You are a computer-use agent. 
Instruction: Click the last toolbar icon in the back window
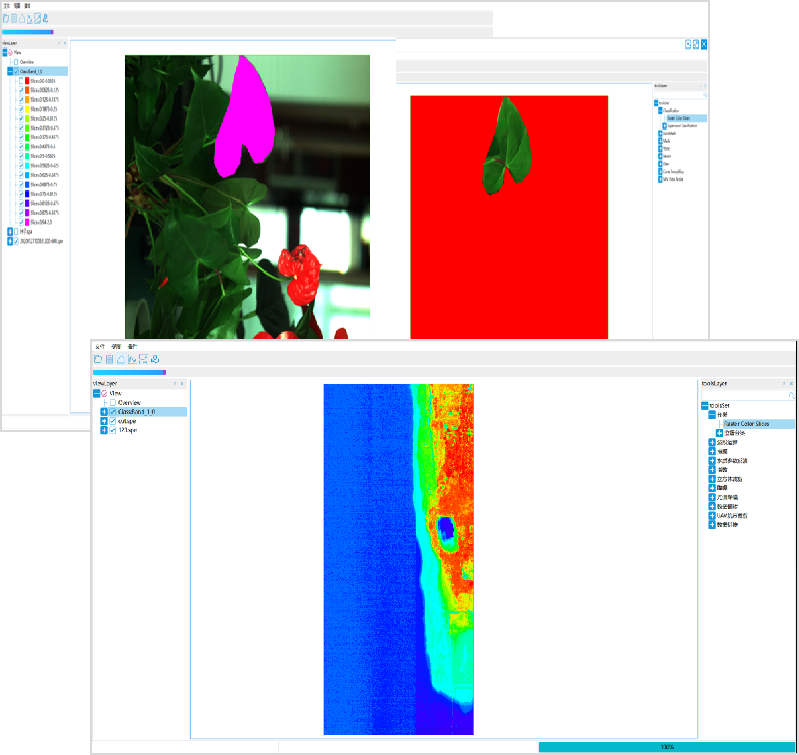45,18
